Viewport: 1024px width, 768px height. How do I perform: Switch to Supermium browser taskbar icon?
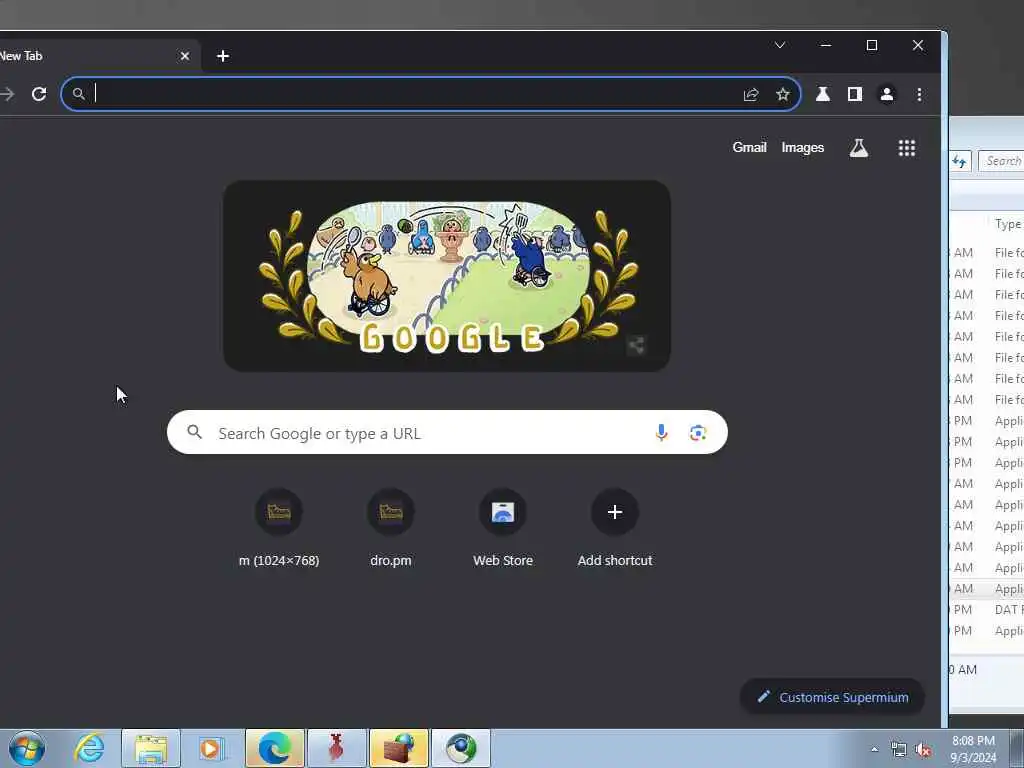tap(460, 748)
